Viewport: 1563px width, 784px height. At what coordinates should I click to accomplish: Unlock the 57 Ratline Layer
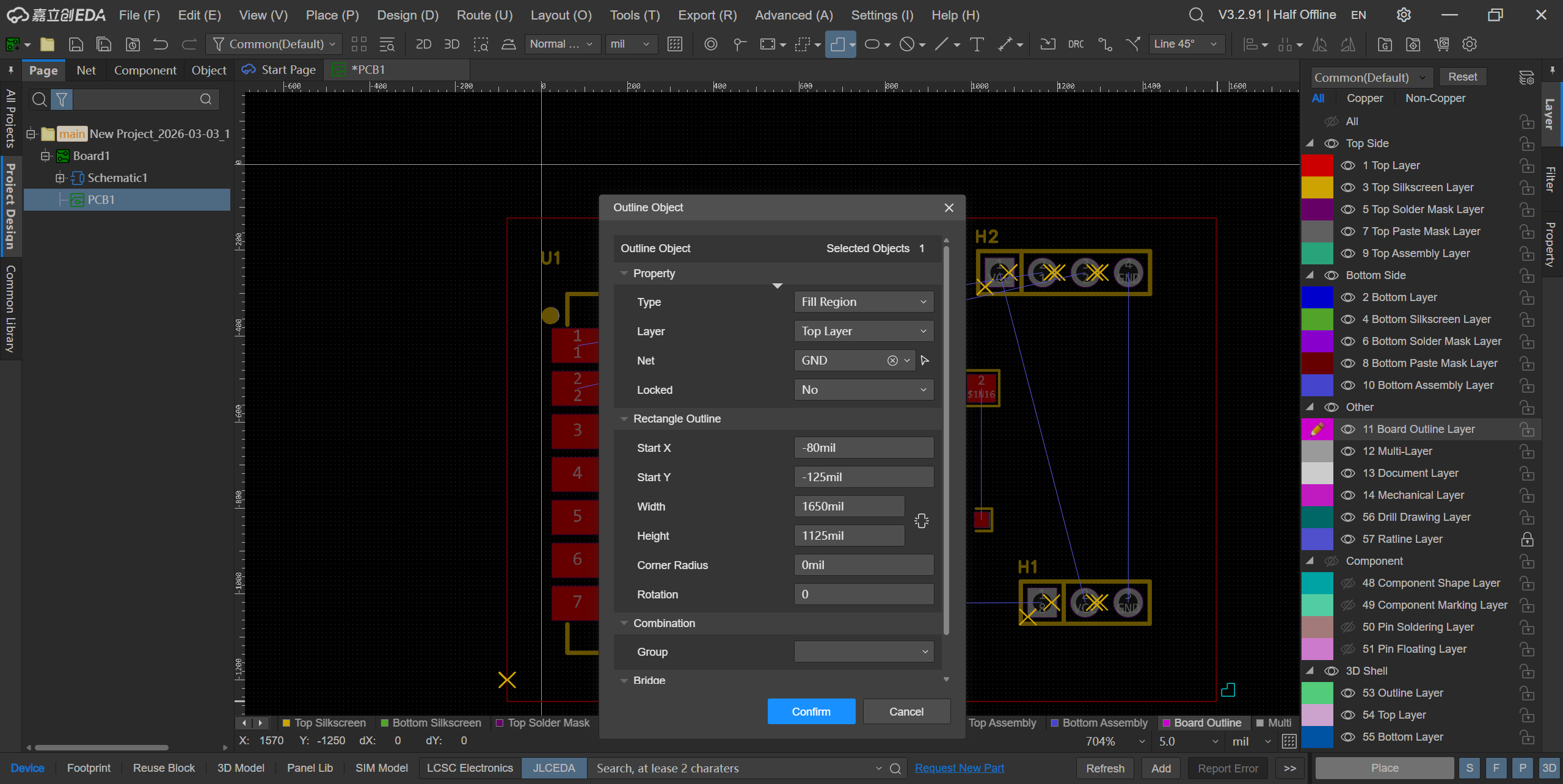coord(1527,539)
